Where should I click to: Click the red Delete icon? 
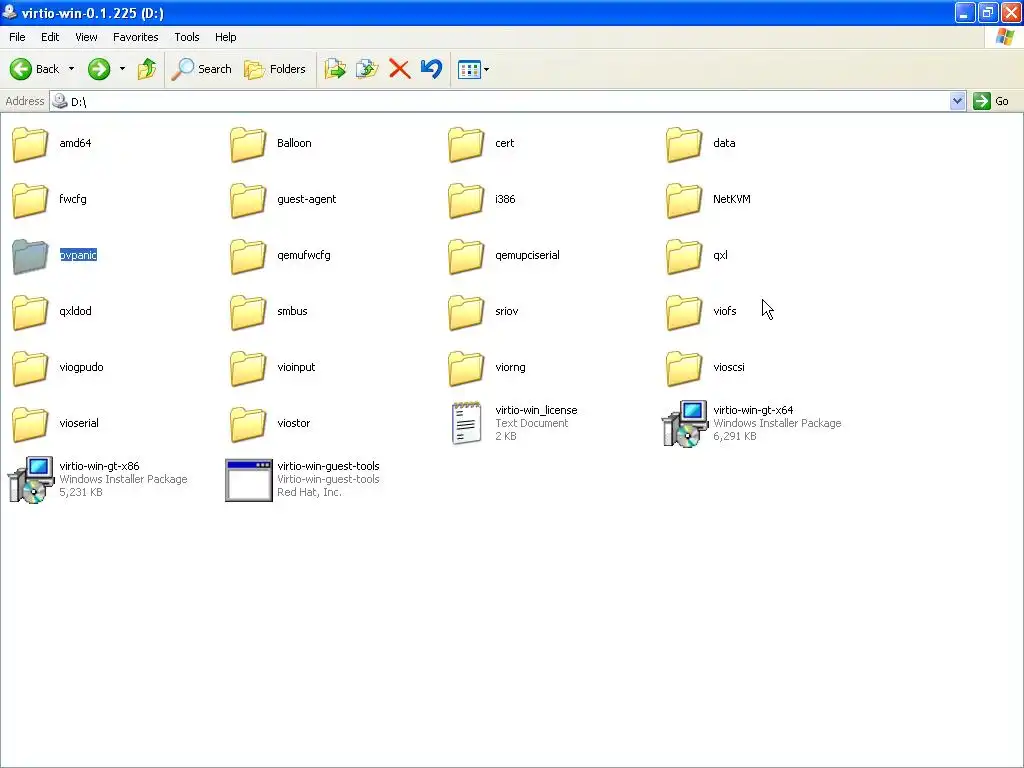(399, 69)
